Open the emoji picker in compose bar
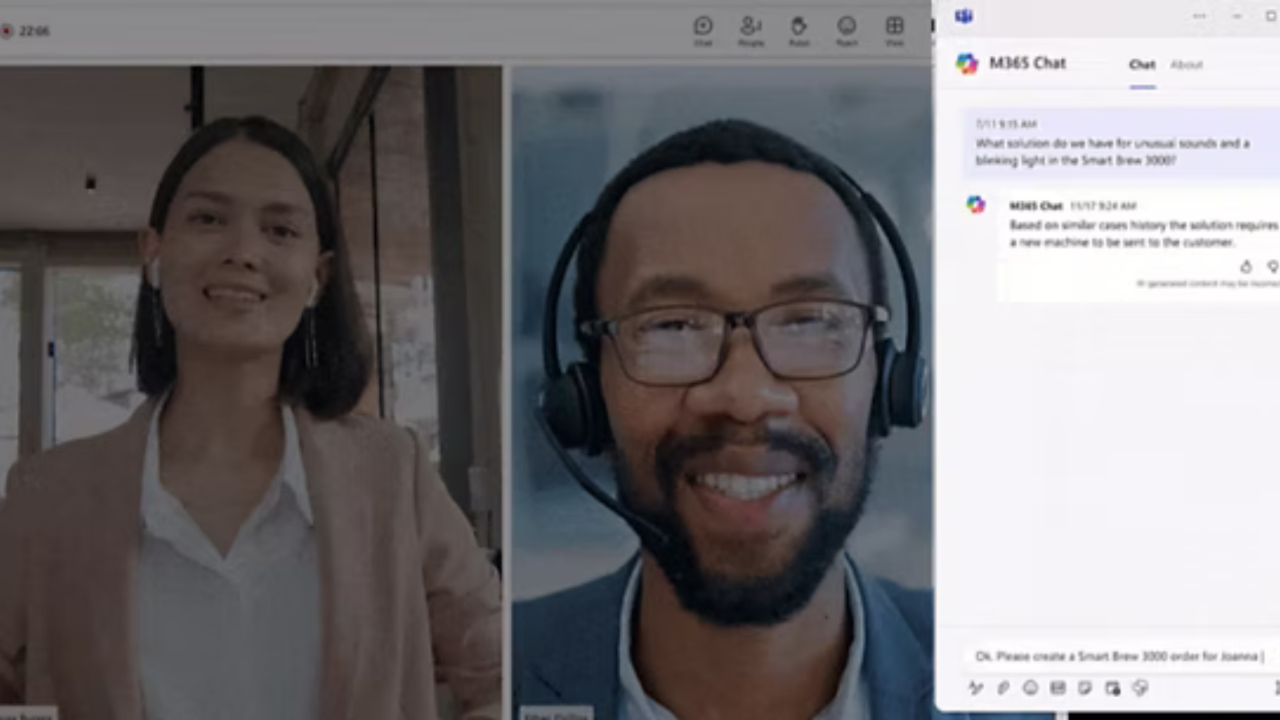1280x720 pixels. tap(1030, 688)
